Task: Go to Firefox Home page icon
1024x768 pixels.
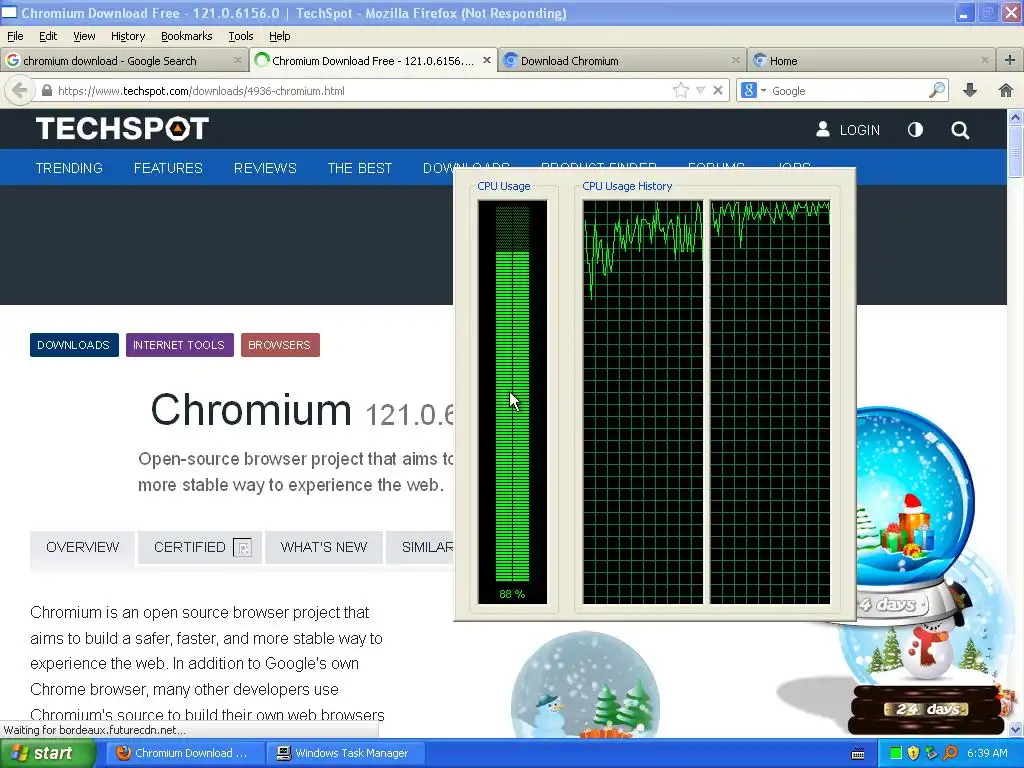Action: pos(1006,91)
